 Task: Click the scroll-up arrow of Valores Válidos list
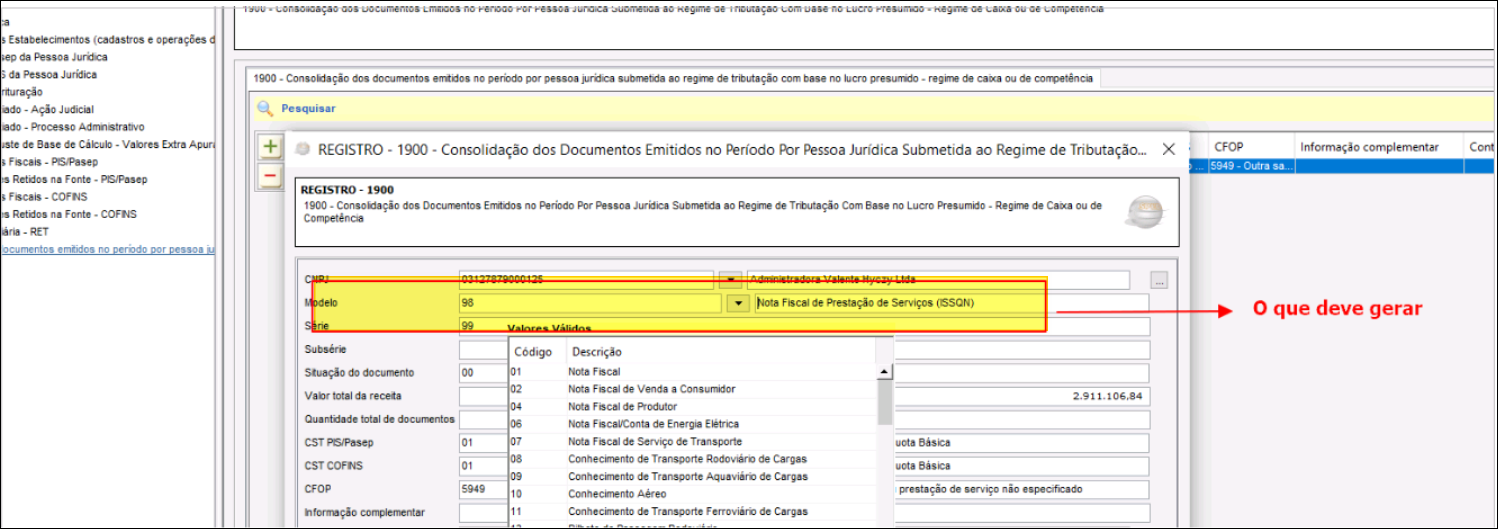click(x=885, y=372)
